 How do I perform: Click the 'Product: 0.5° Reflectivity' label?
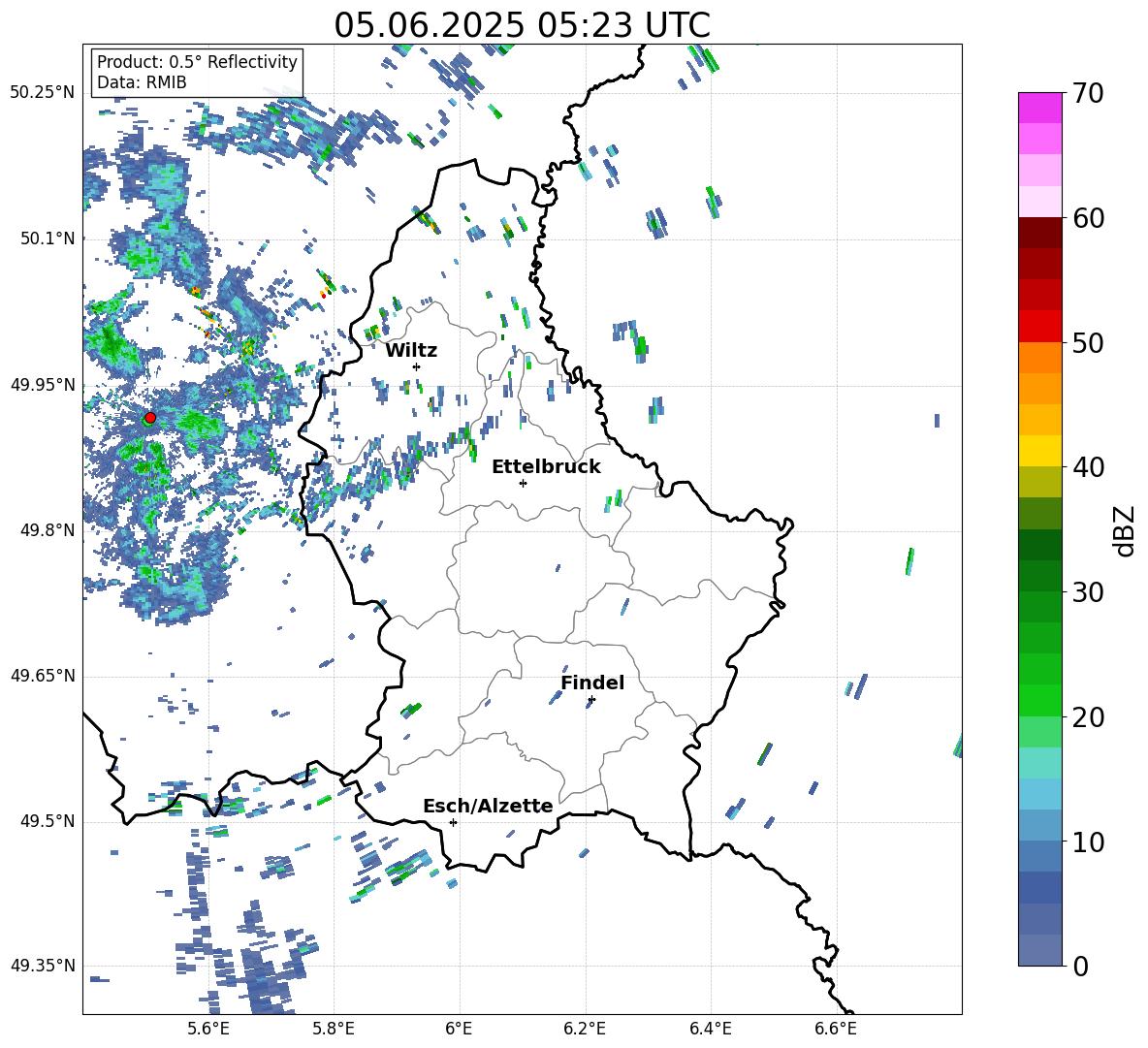click(197, 62)
